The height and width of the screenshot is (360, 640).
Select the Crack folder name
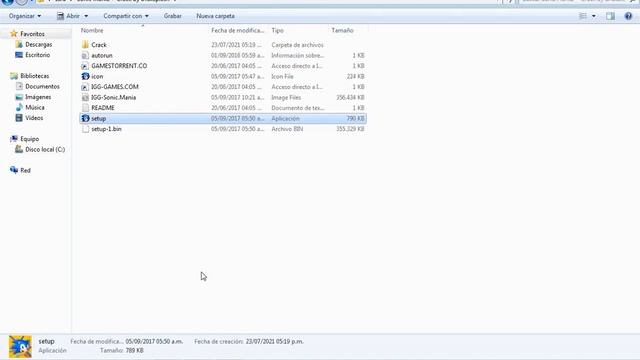point(99,45)
